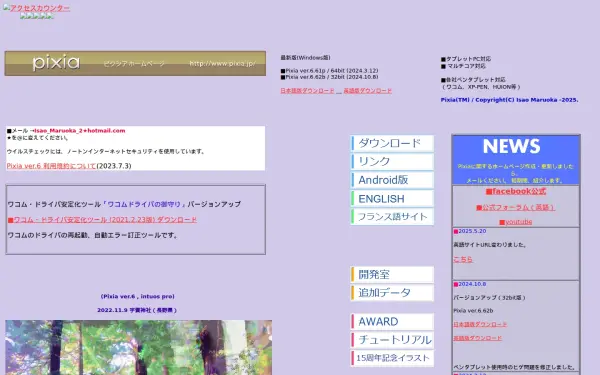Click the Pixia(TM) Copyright Isao Maruoka text
This screenshot has width=600, height=375.
pyautogui.click(x=509, y=100)
